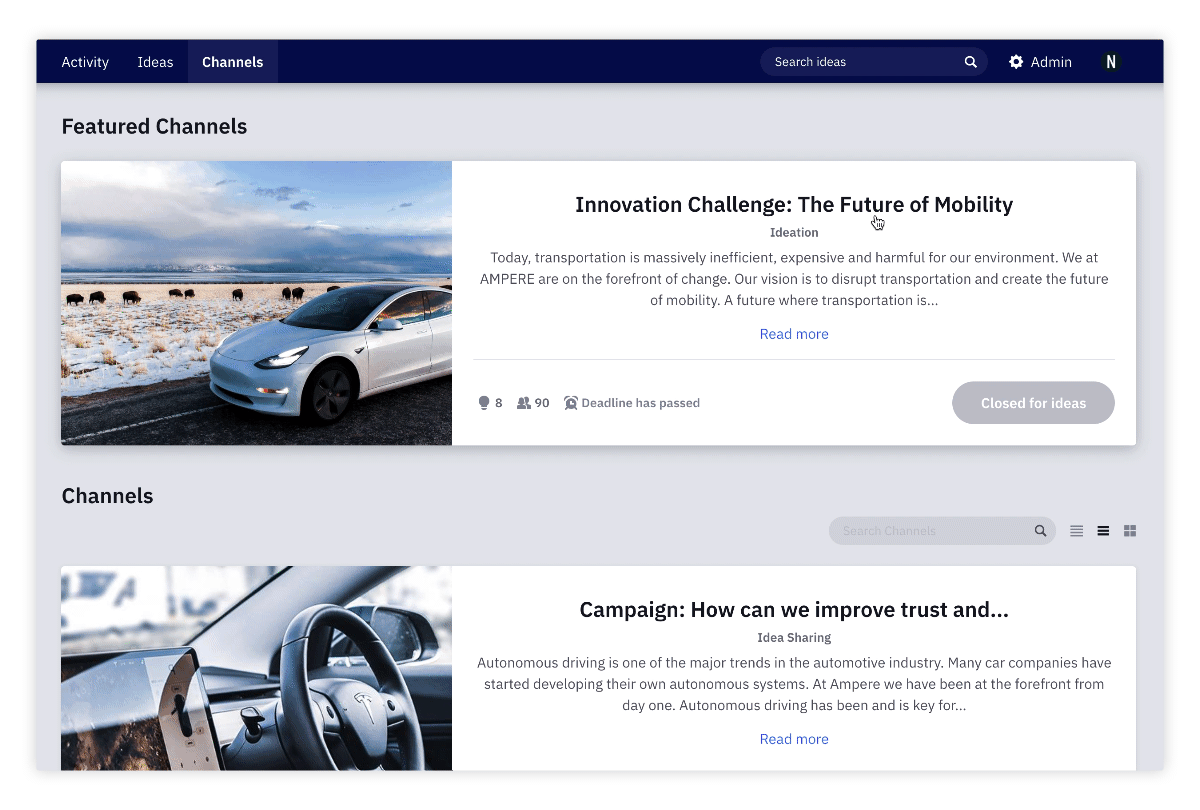The height and width of the screenshot is (810, 1200).
Task: Focus the Search ideas input field
Action: pyautogui.click(x=860, y=62)
